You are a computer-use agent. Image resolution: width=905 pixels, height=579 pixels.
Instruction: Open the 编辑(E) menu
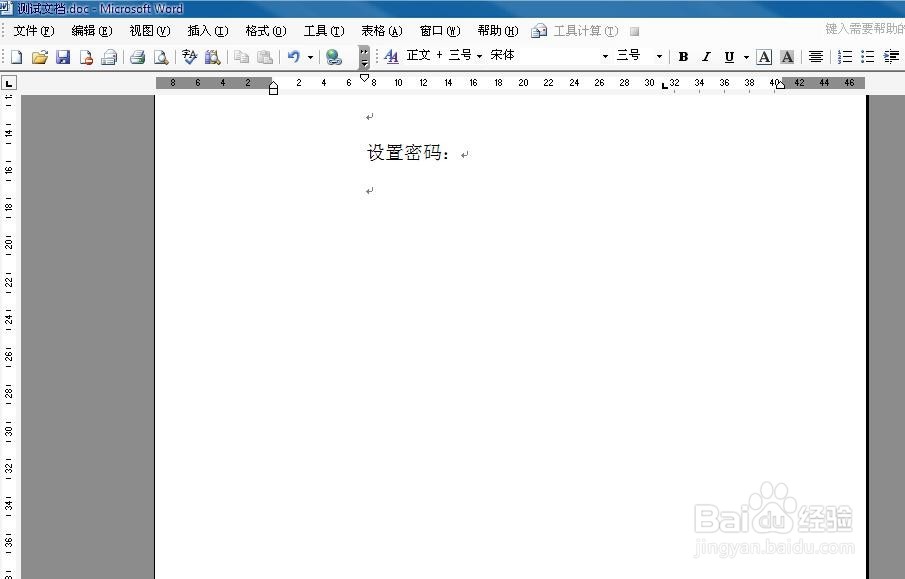92,31
